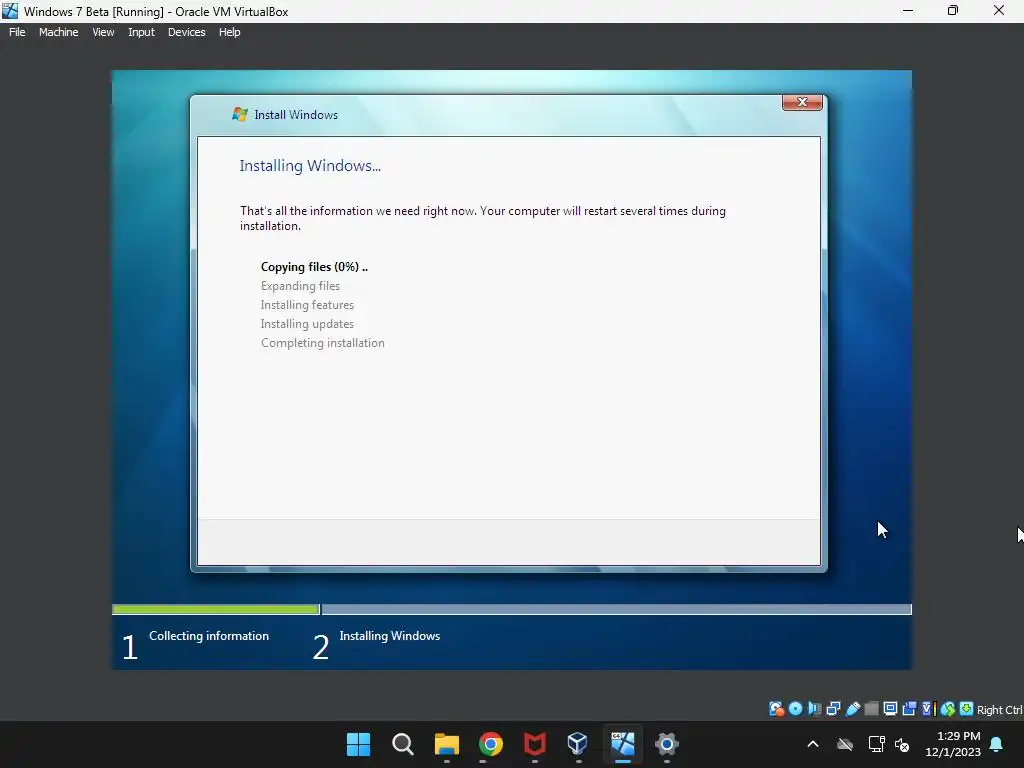Open VirtualBox Manager cube icon in taskbar

577,744
